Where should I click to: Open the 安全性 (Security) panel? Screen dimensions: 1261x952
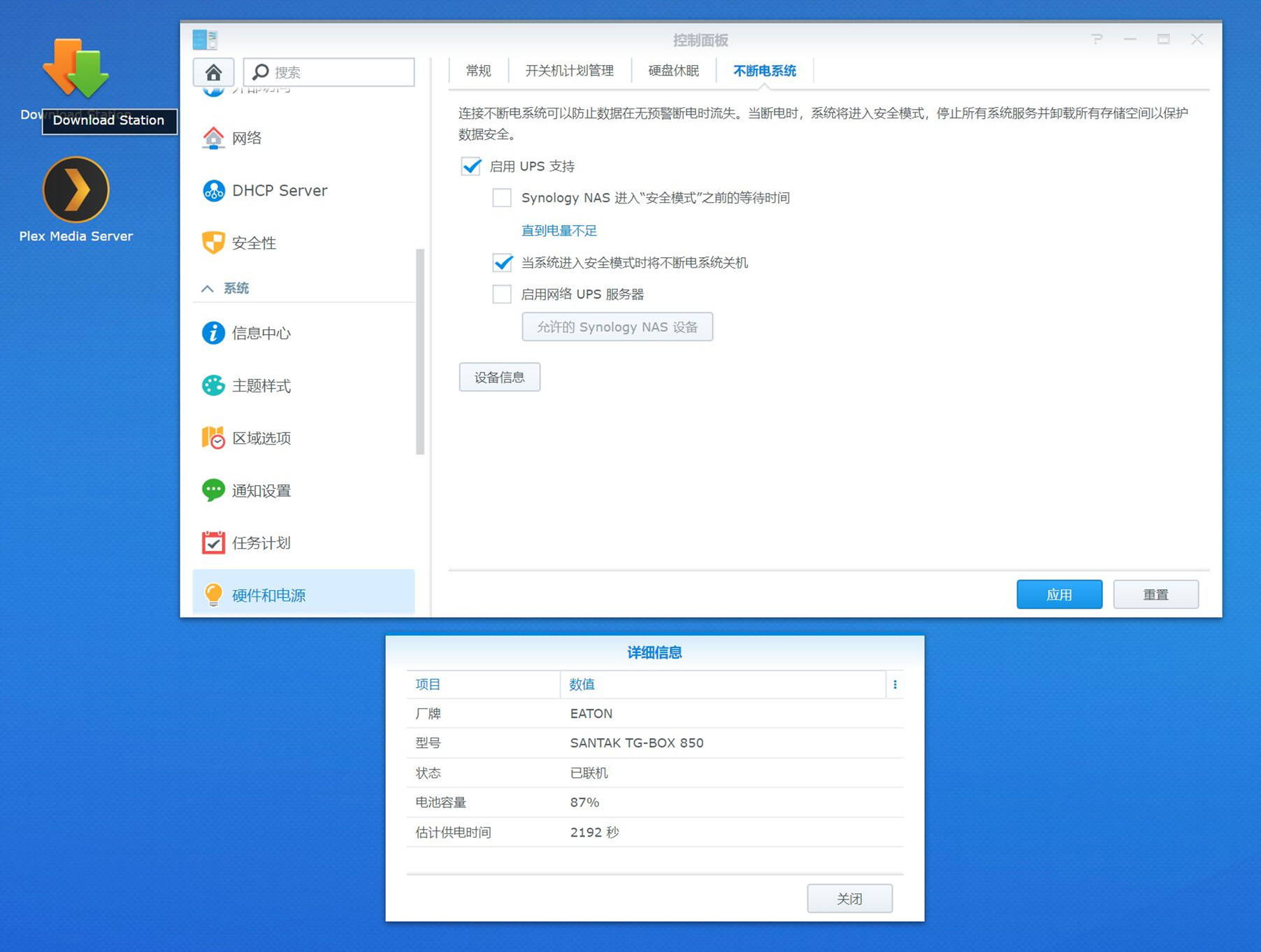(x=253, y=243)
